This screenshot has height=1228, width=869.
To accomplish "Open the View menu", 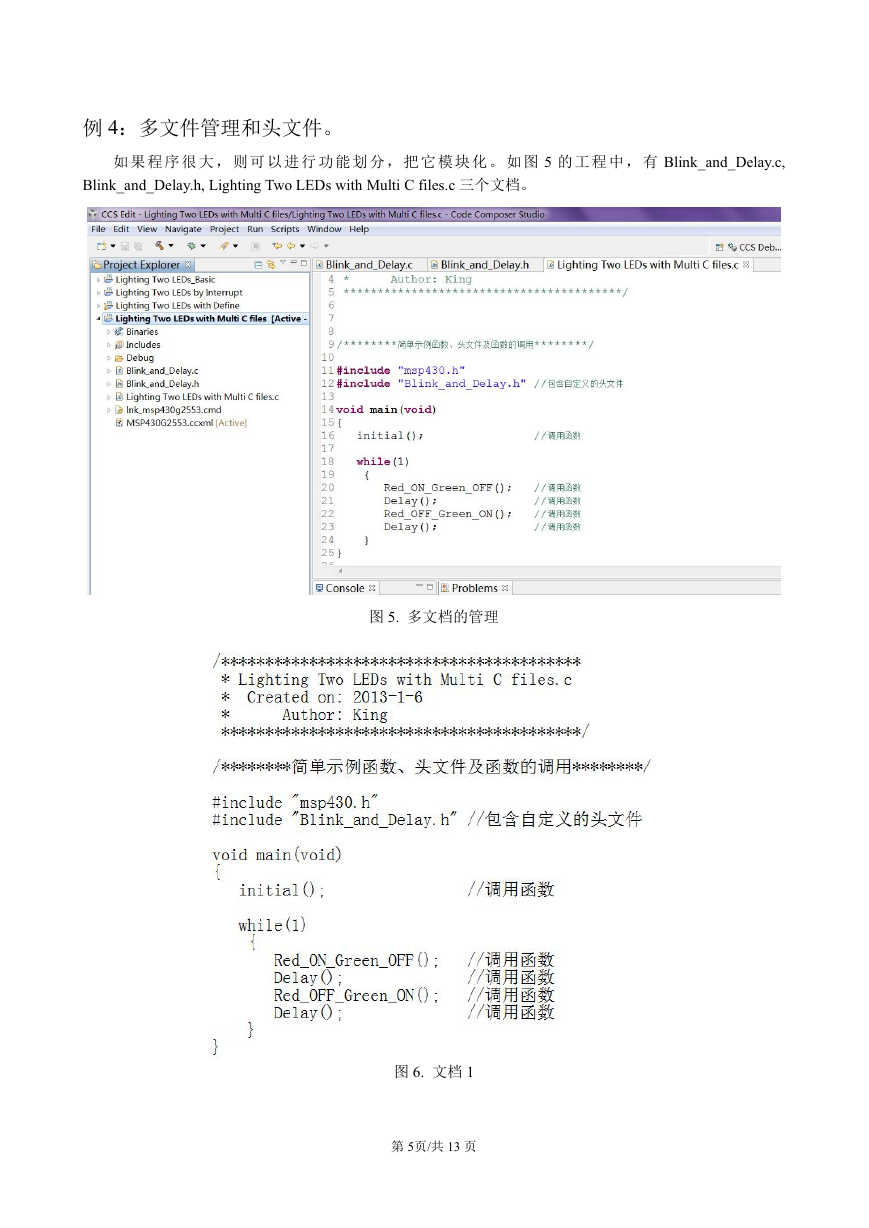I will pos(147,229).
